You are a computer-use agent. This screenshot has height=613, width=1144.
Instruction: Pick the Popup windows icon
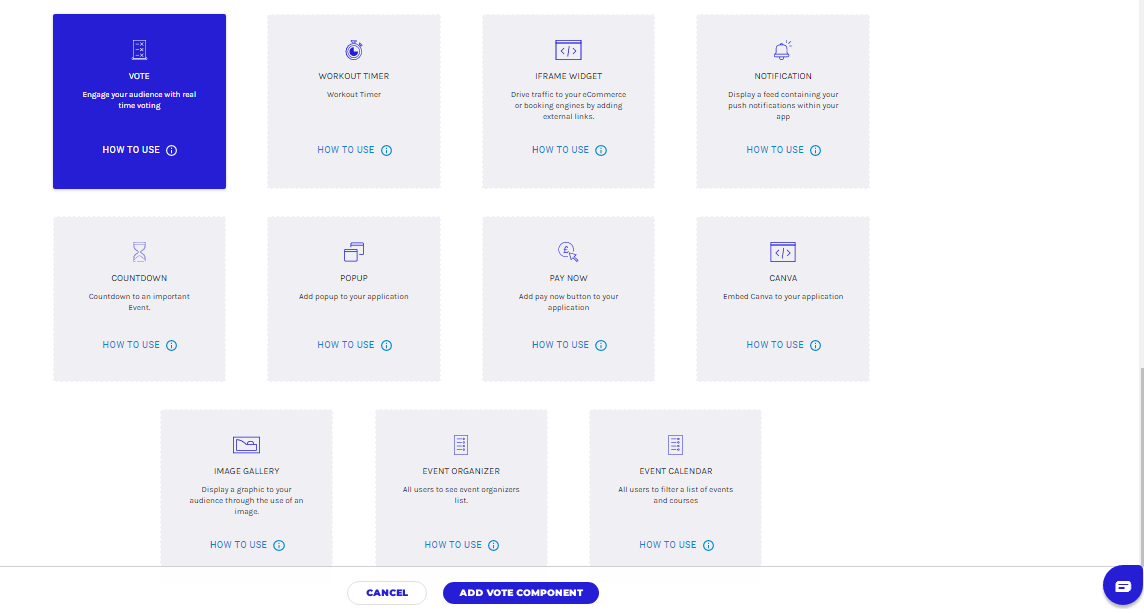[x=354, y=252]
